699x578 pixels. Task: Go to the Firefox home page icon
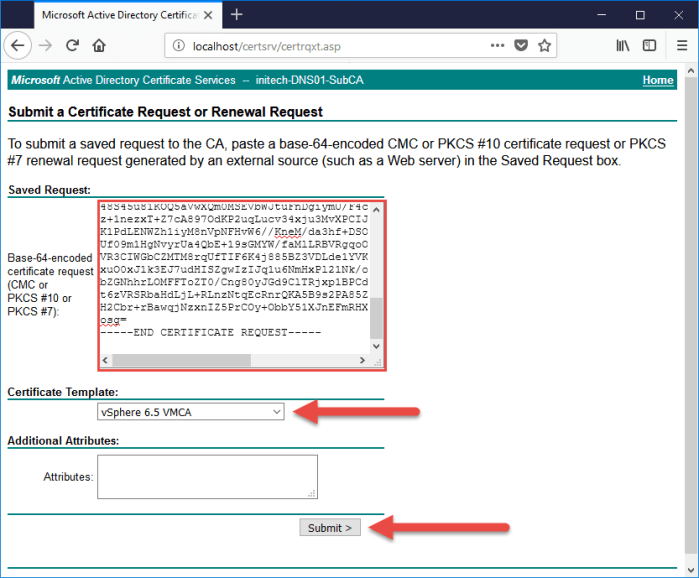click(x=99, y=45)
